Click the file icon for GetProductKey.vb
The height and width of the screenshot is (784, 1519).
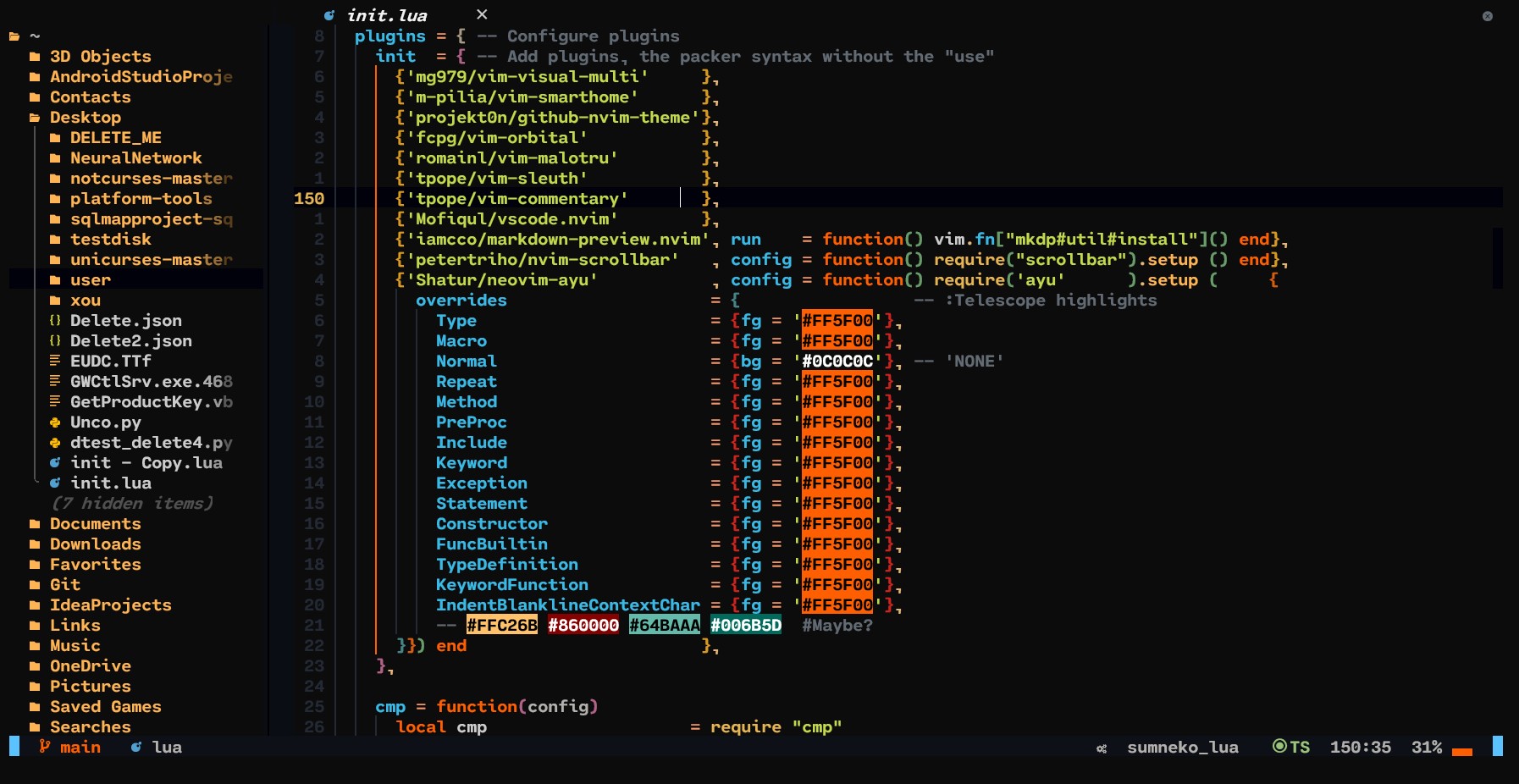[x=55, y=402]
